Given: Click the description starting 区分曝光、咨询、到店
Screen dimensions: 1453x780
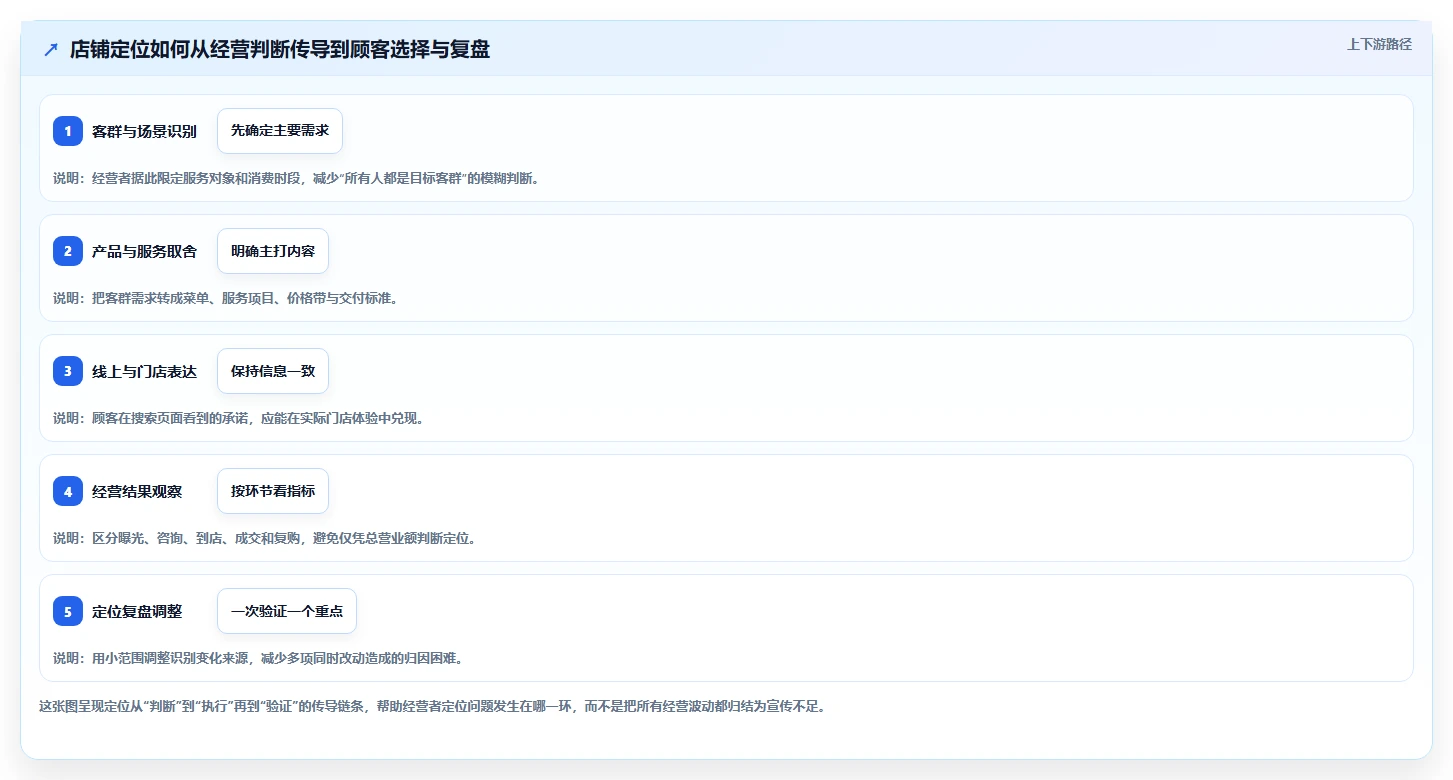Looking at the screenshot, I should [265, 538].
